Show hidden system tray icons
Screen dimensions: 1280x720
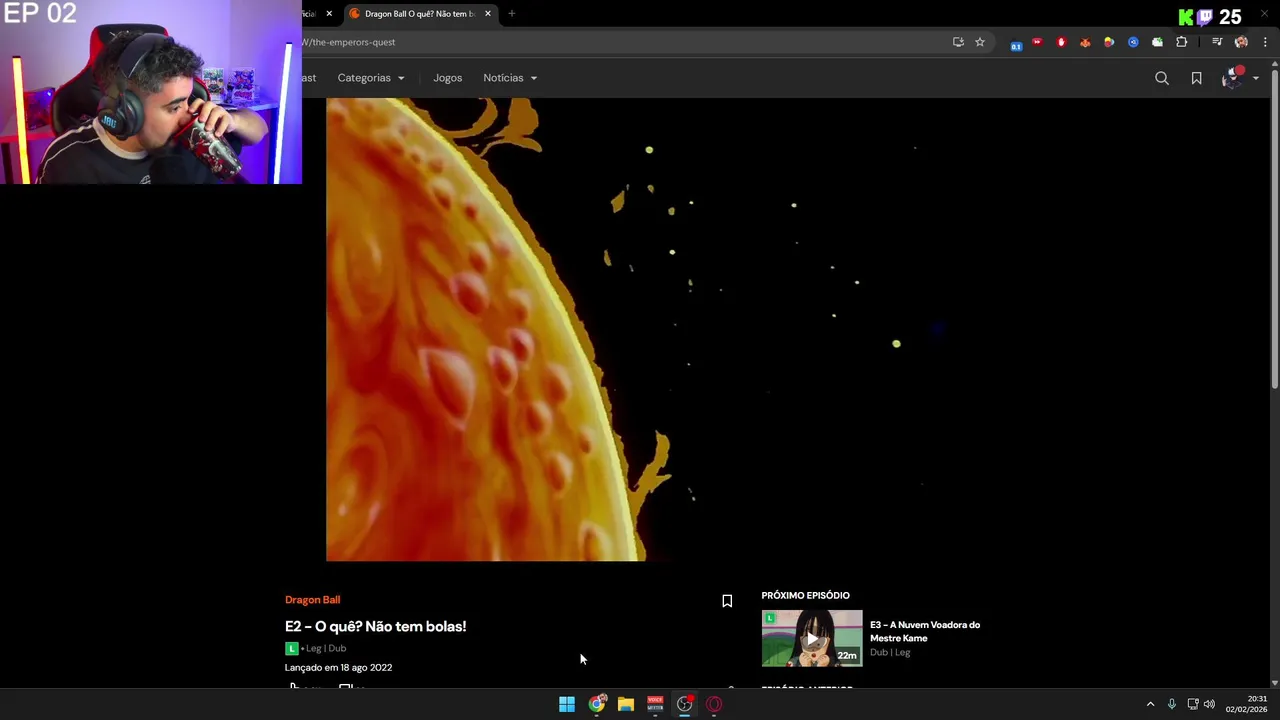tap(1150, 704)
